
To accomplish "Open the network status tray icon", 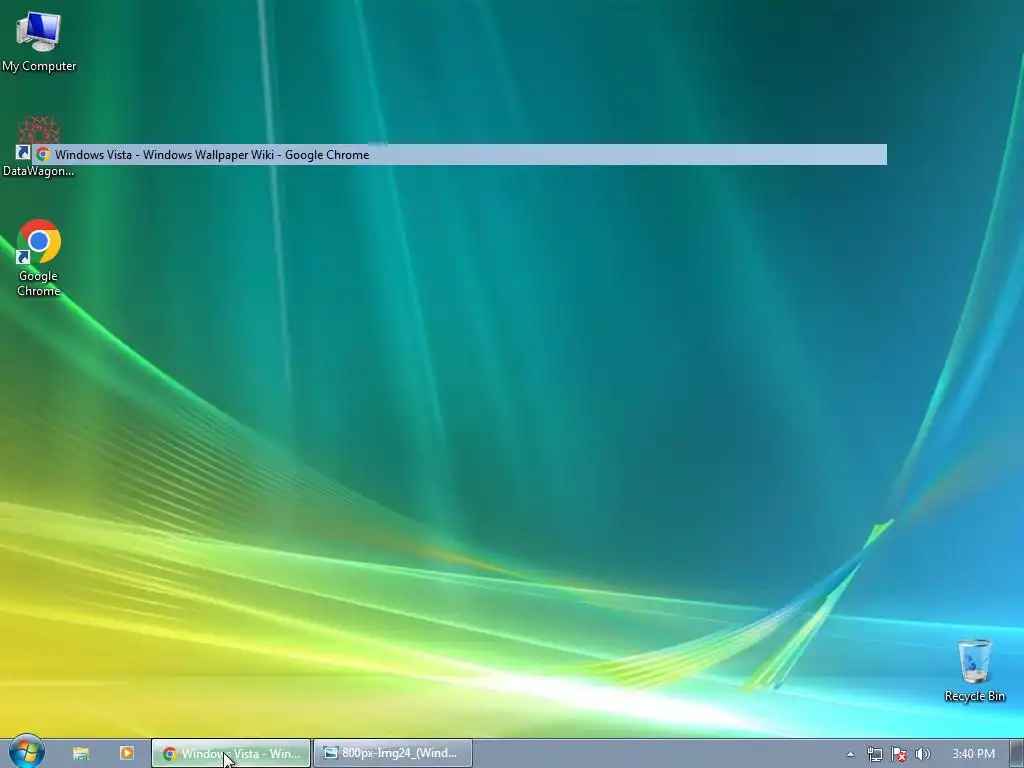I will 874,754.
